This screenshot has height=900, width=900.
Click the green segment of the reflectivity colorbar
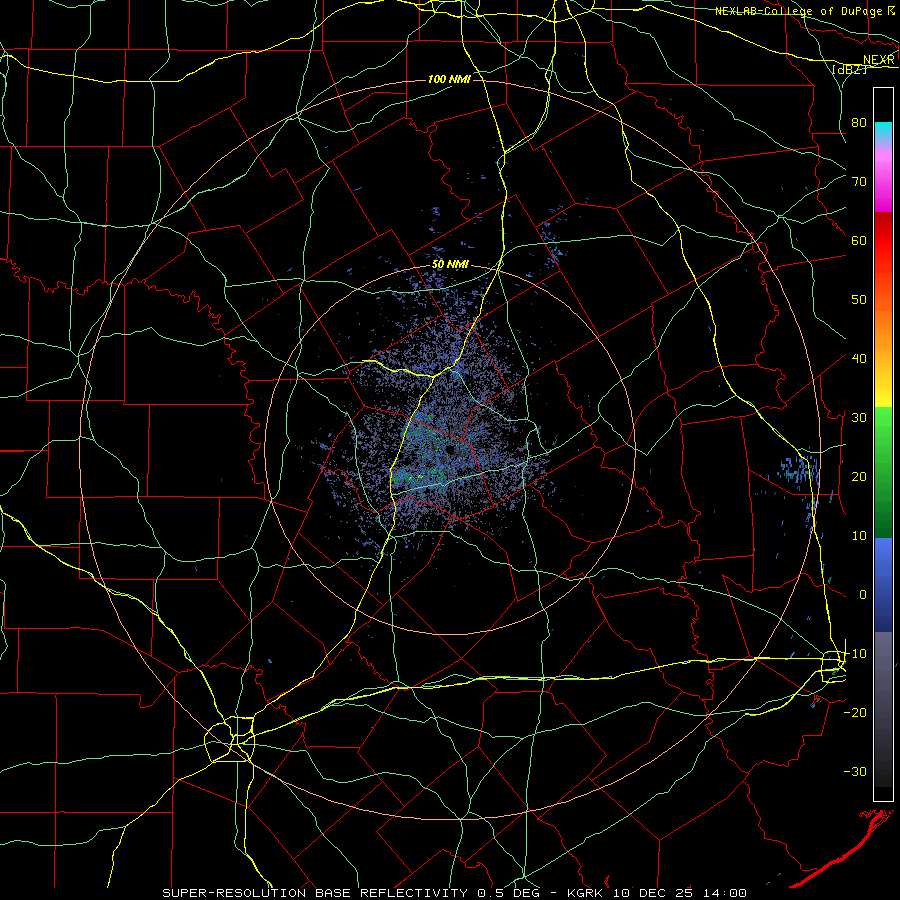click(x=883, y=472)
